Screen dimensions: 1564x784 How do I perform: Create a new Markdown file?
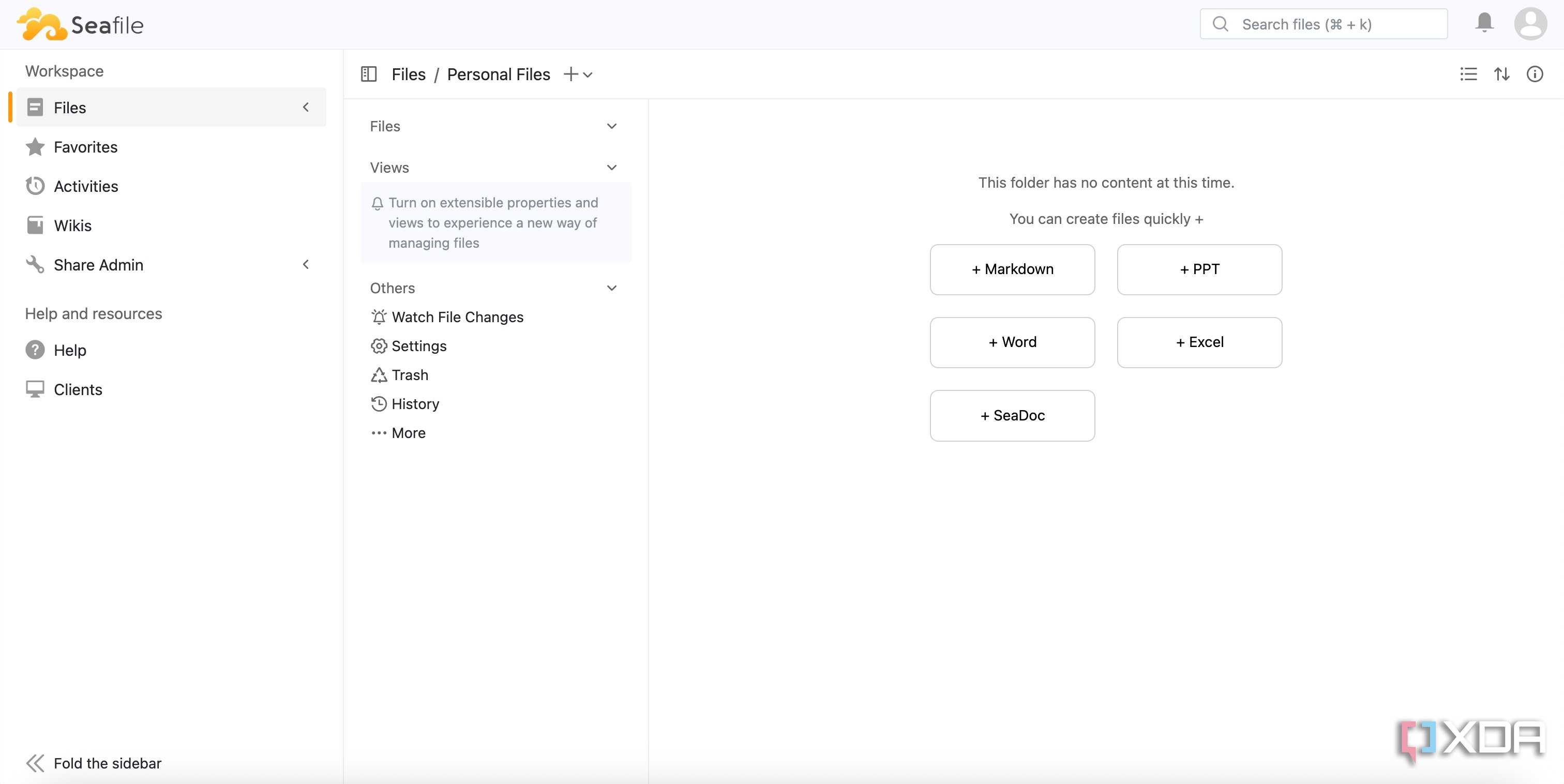(1012, 269)
